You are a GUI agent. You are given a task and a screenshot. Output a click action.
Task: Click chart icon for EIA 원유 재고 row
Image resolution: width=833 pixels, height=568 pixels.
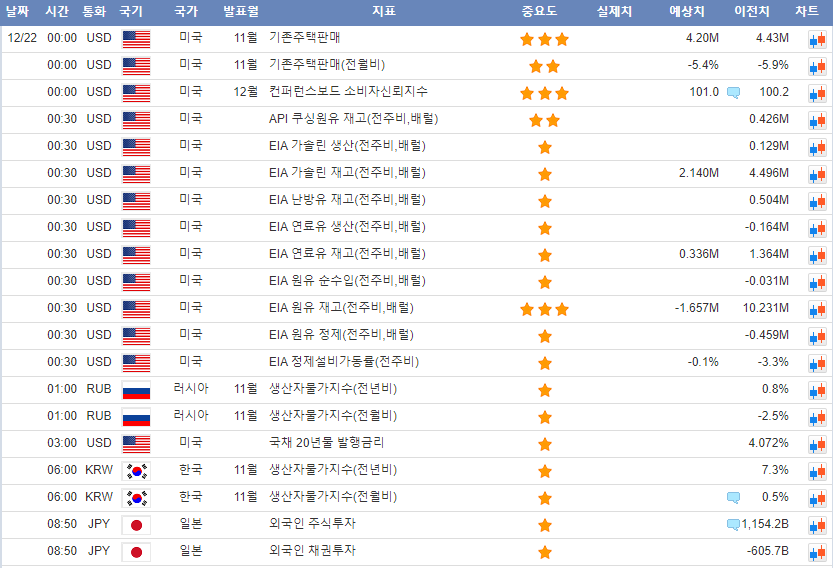tap(815, 309)
